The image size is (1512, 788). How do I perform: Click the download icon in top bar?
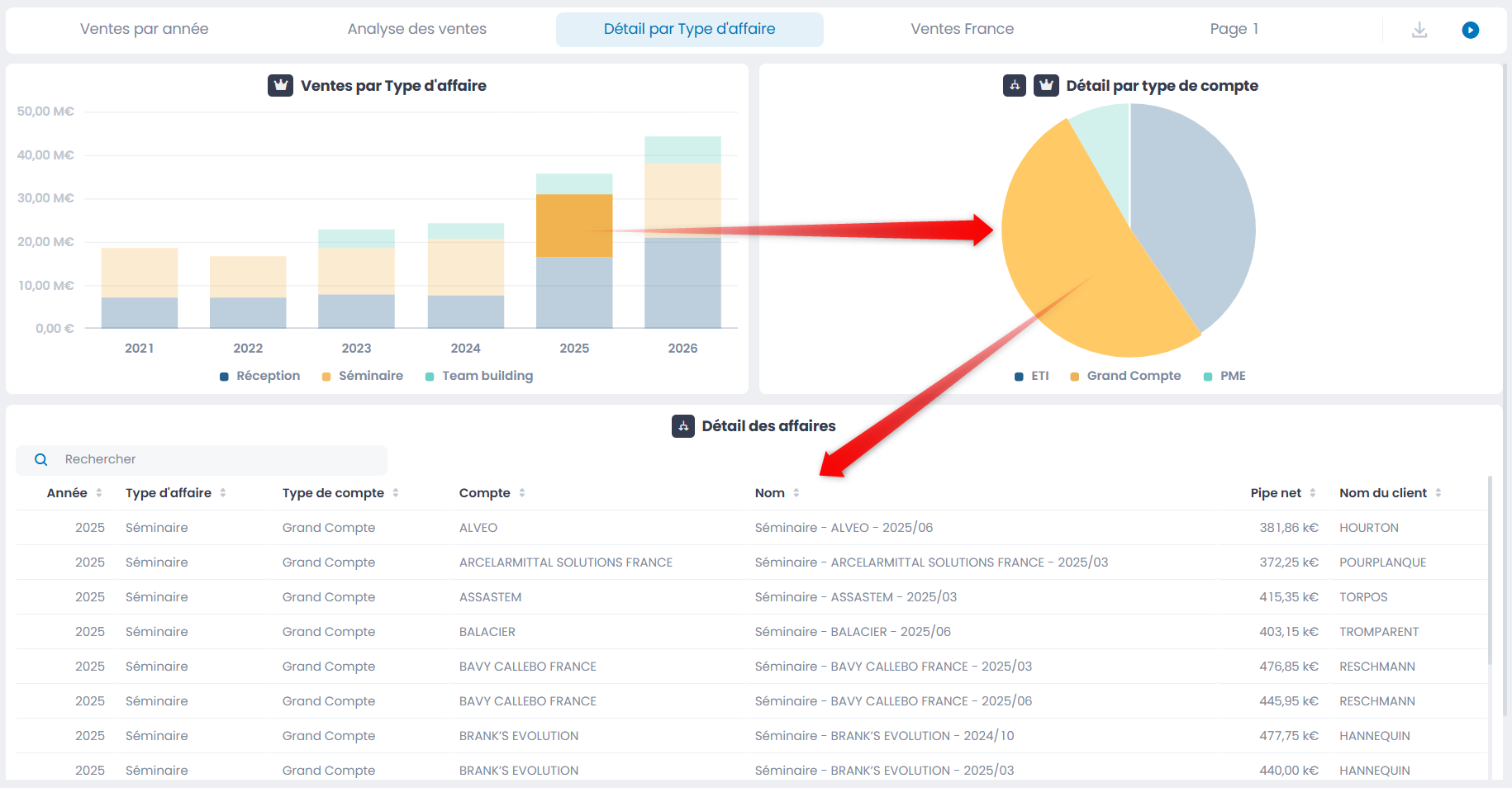[x=1419, y=30]
